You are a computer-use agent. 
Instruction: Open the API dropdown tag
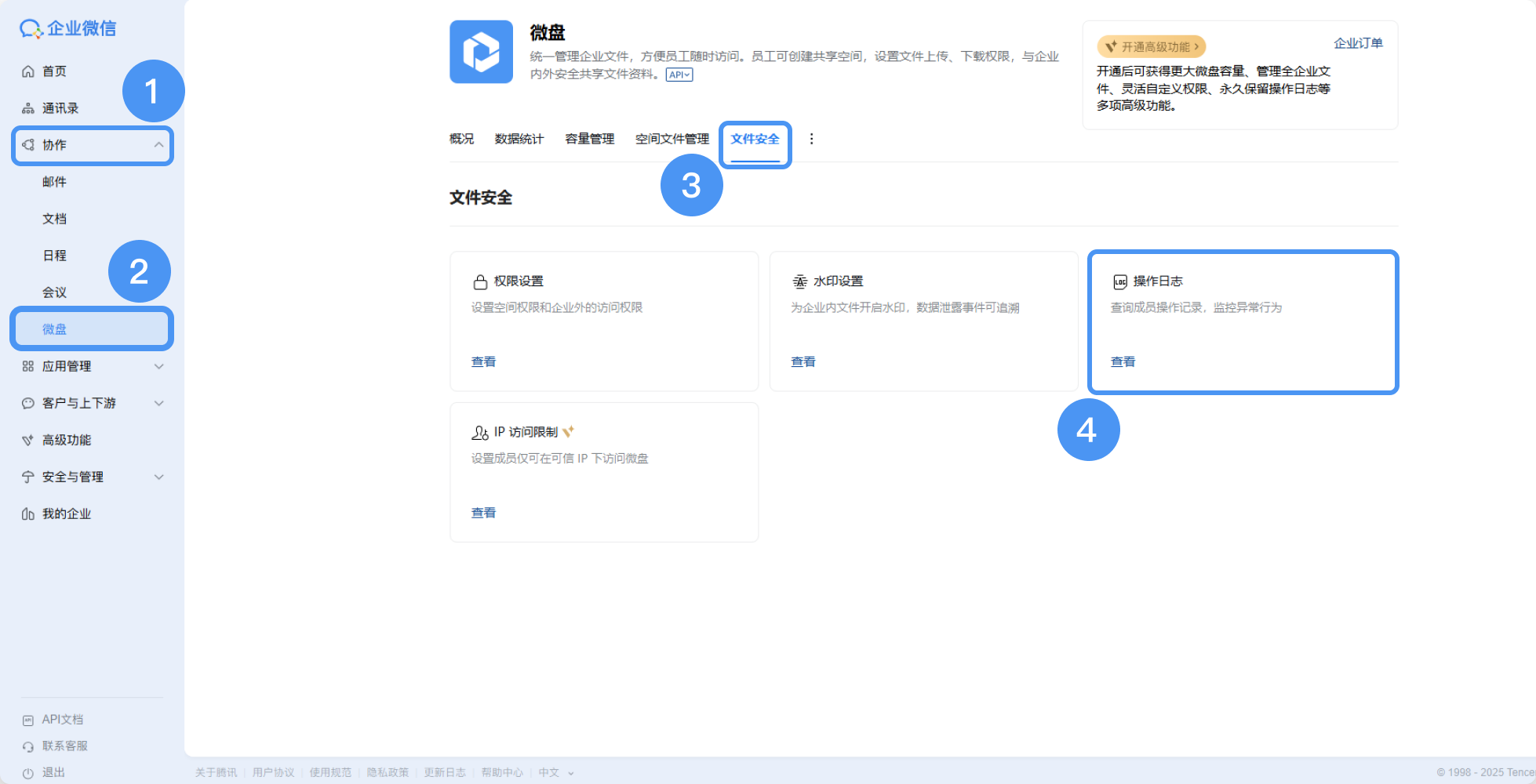click(679, 74)
